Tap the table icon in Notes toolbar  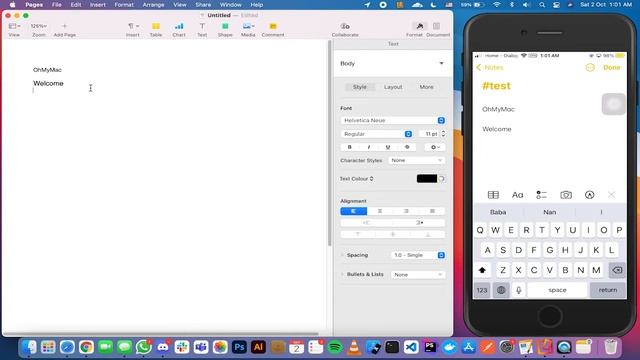[493, 195]
